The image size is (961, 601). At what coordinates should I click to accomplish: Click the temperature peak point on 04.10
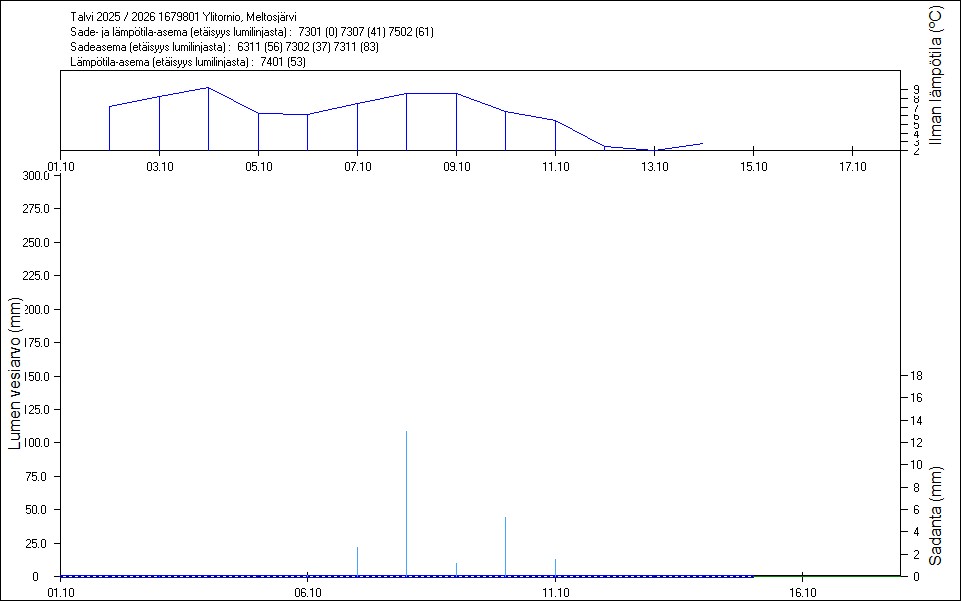point(208,88)
